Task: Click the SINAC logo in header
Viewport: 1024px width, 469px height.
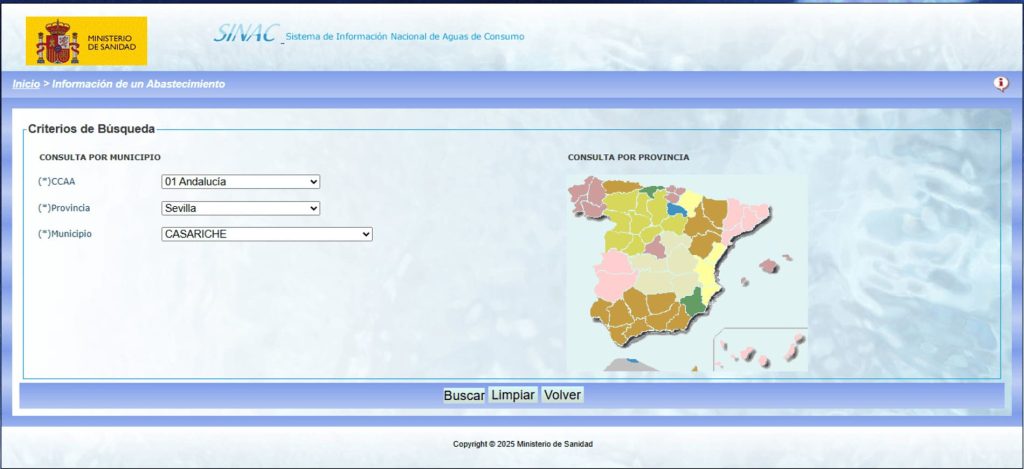Action: click(246, 33)
